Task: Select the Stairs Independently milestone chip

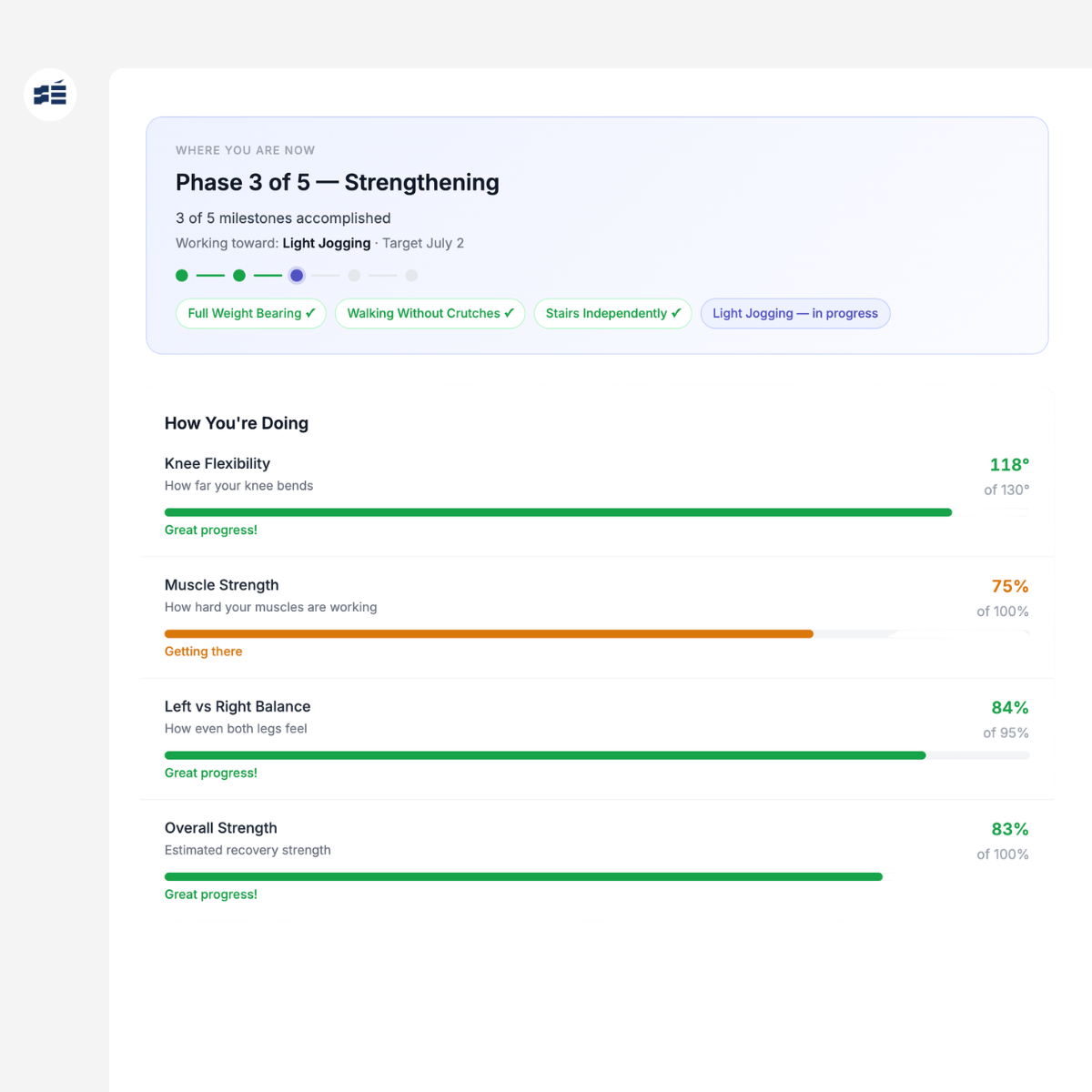Action: coord(612,313)
